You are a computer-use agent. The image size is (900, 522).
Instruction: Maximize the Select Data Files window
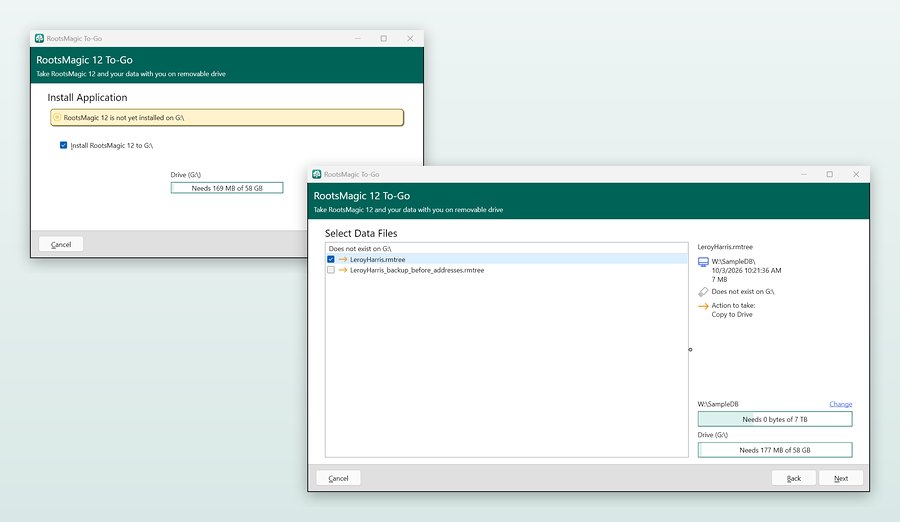[829, 174]
